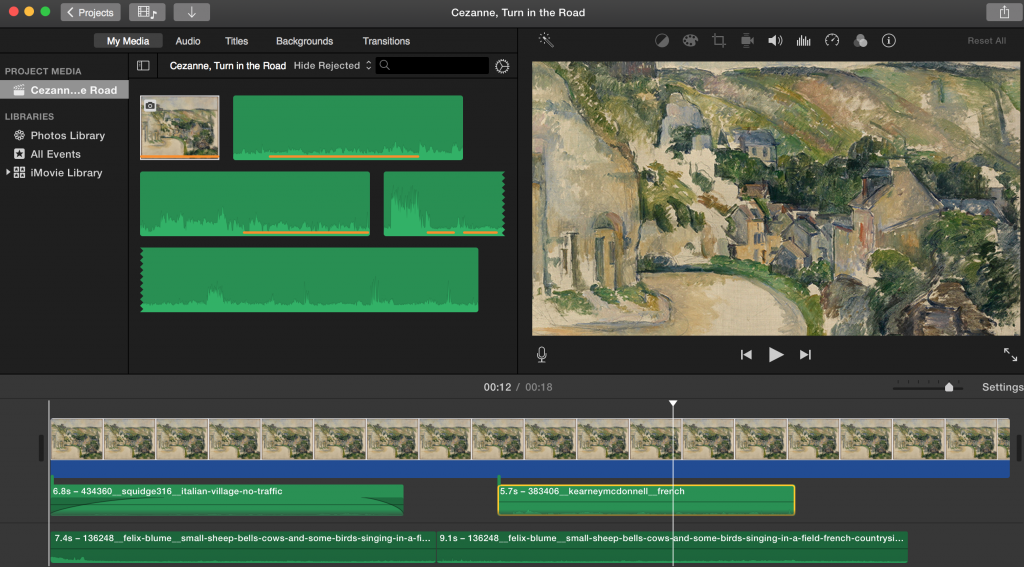This screenshot has height=567, width=1024.
Task: Open the speed adjustment controls
Action: click(832, 40)
